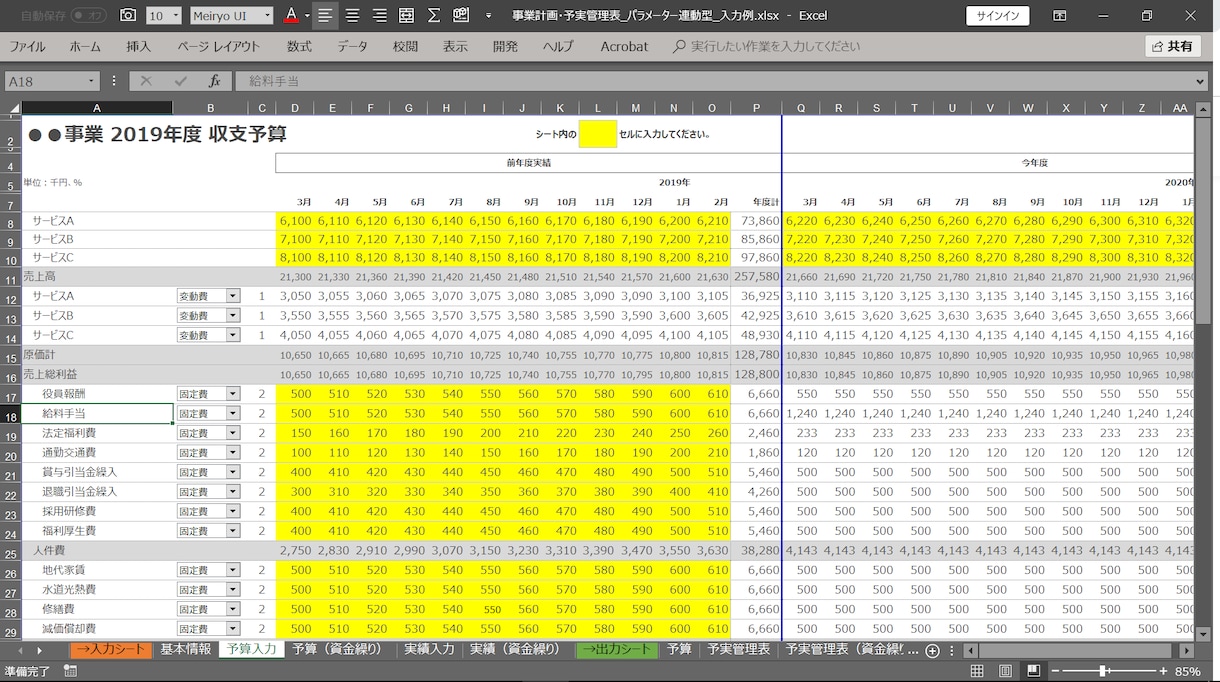Open the customize quick access toolbar dropdown
Screen dimensions: 1220x682
click(488, 16)
